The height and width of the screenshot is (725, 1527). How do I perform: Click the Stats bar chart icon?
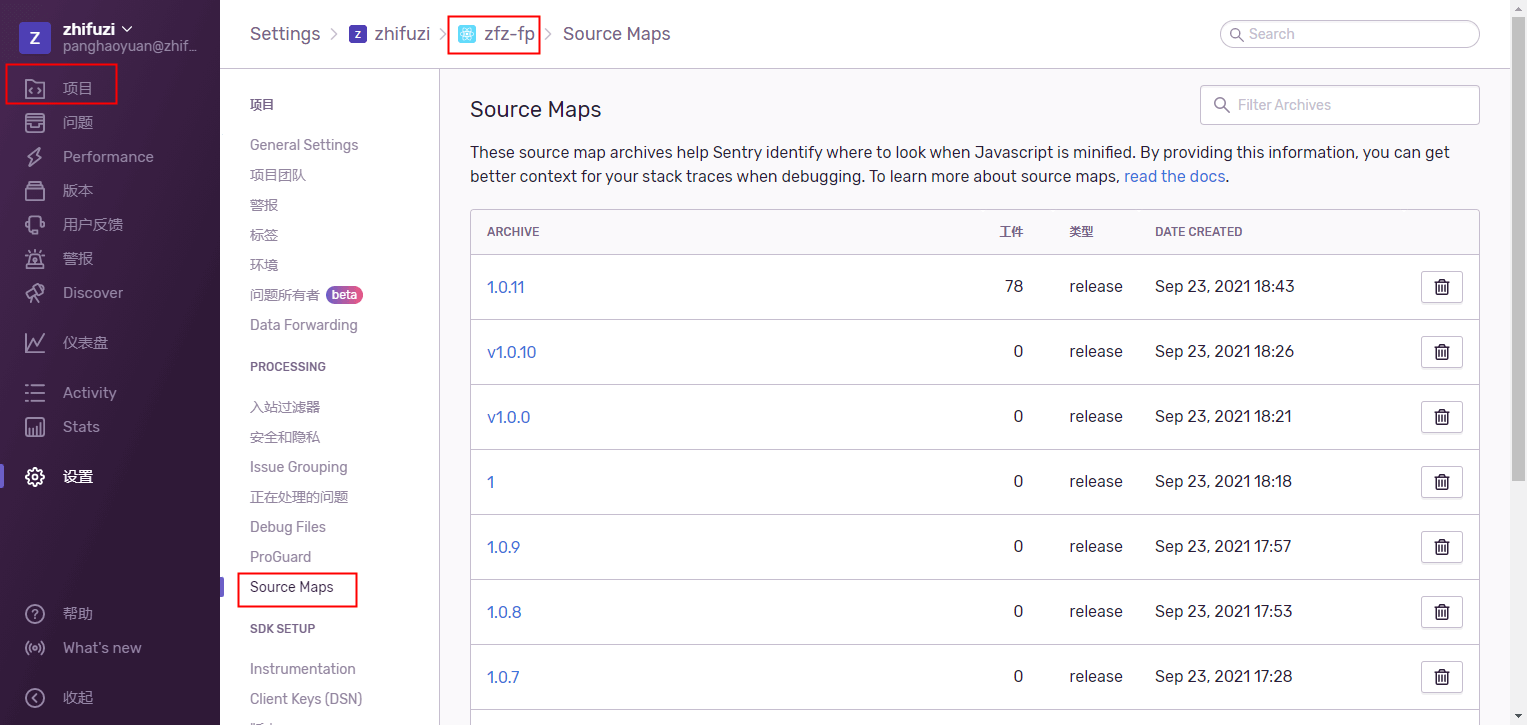35,427
